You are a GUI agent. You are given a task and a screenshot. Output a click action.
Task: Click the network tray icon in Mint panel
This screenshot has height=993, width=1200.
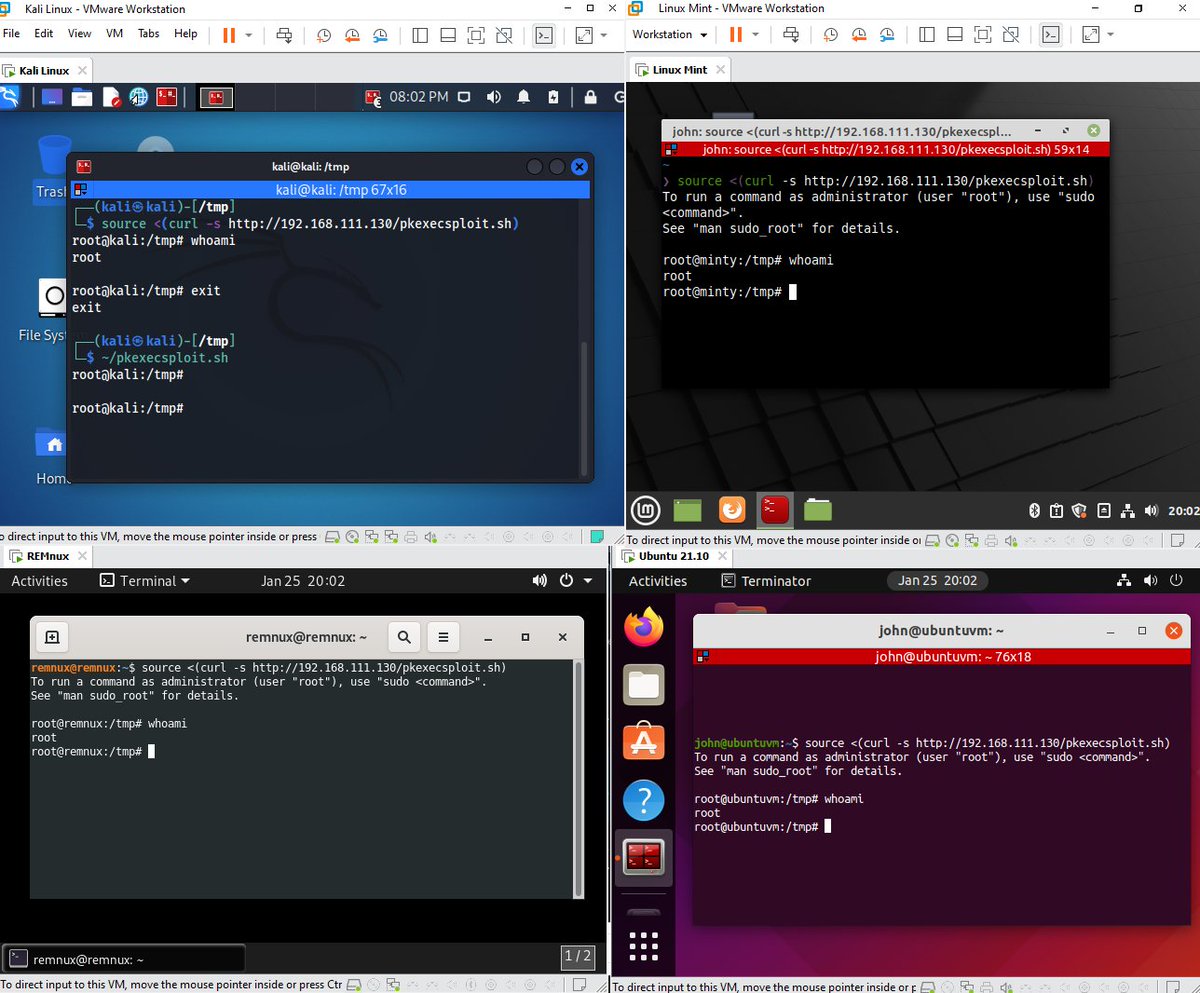[x=1127, y=511]
